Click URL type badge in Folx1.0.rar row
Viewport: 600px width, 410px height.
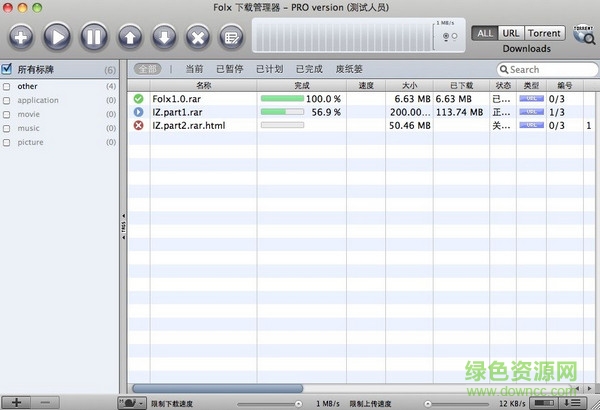(532, 99)
